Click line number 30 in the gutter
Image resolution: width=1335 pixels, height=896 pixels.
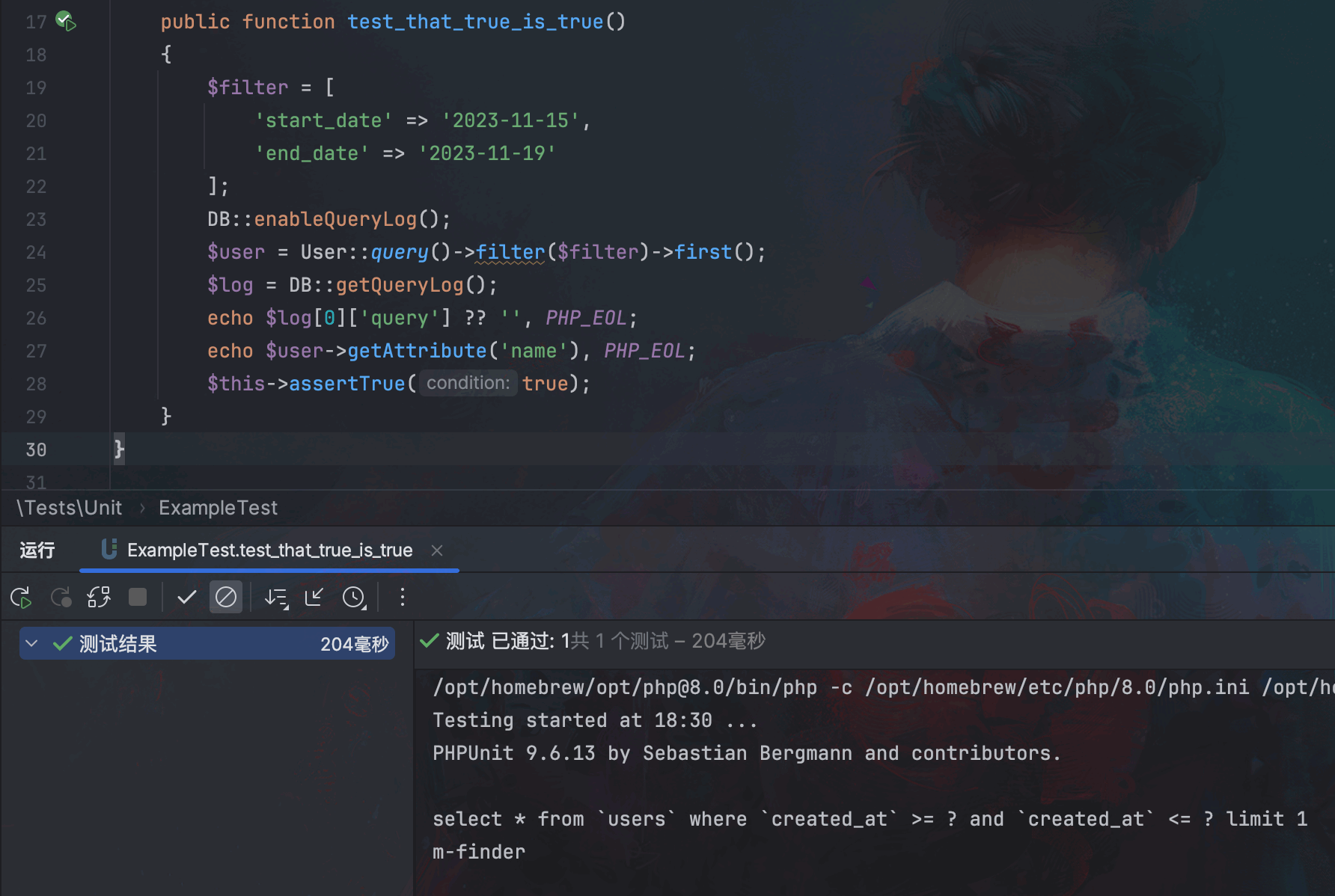pyautogui.click(x=36, y=449)
